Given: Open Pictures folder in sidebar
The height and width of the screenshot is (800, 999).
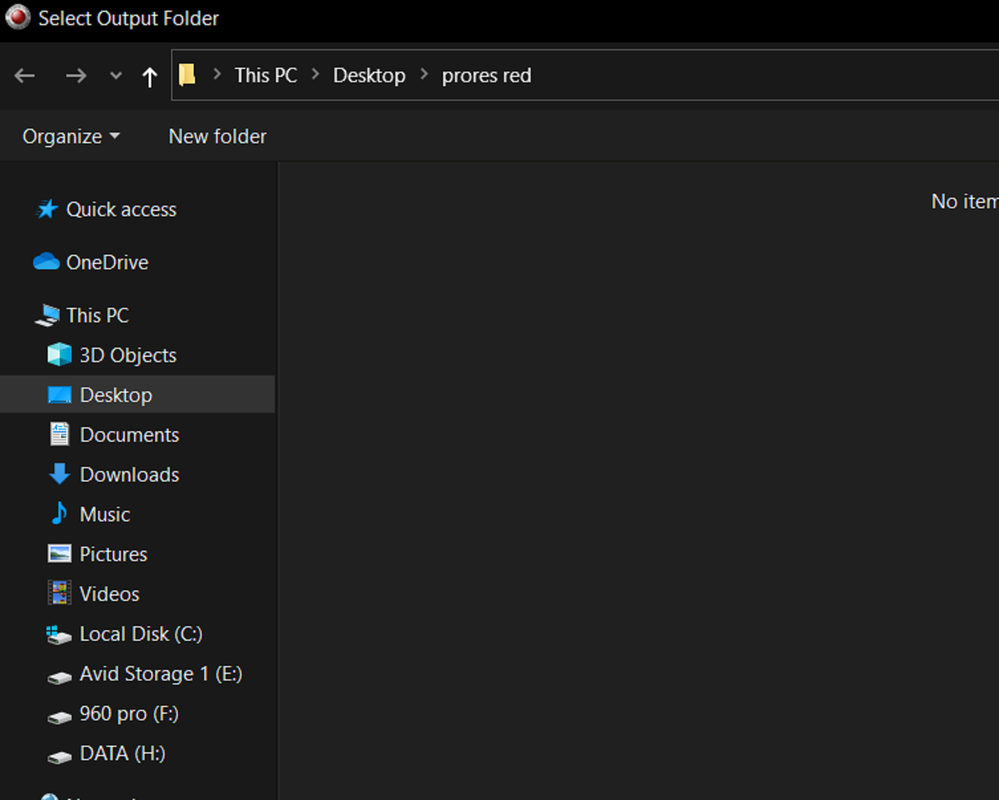Looking at the screenshot, I should click(x=113, y=554).
